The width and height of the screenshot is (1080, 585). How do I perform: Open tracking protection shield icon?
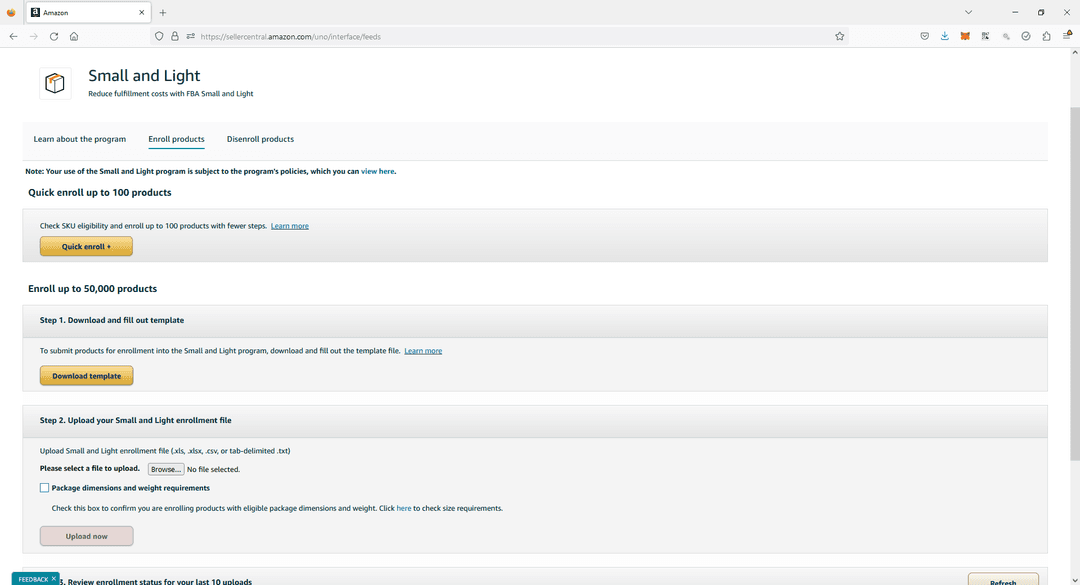pyautogui.click(x=159, y=37)
